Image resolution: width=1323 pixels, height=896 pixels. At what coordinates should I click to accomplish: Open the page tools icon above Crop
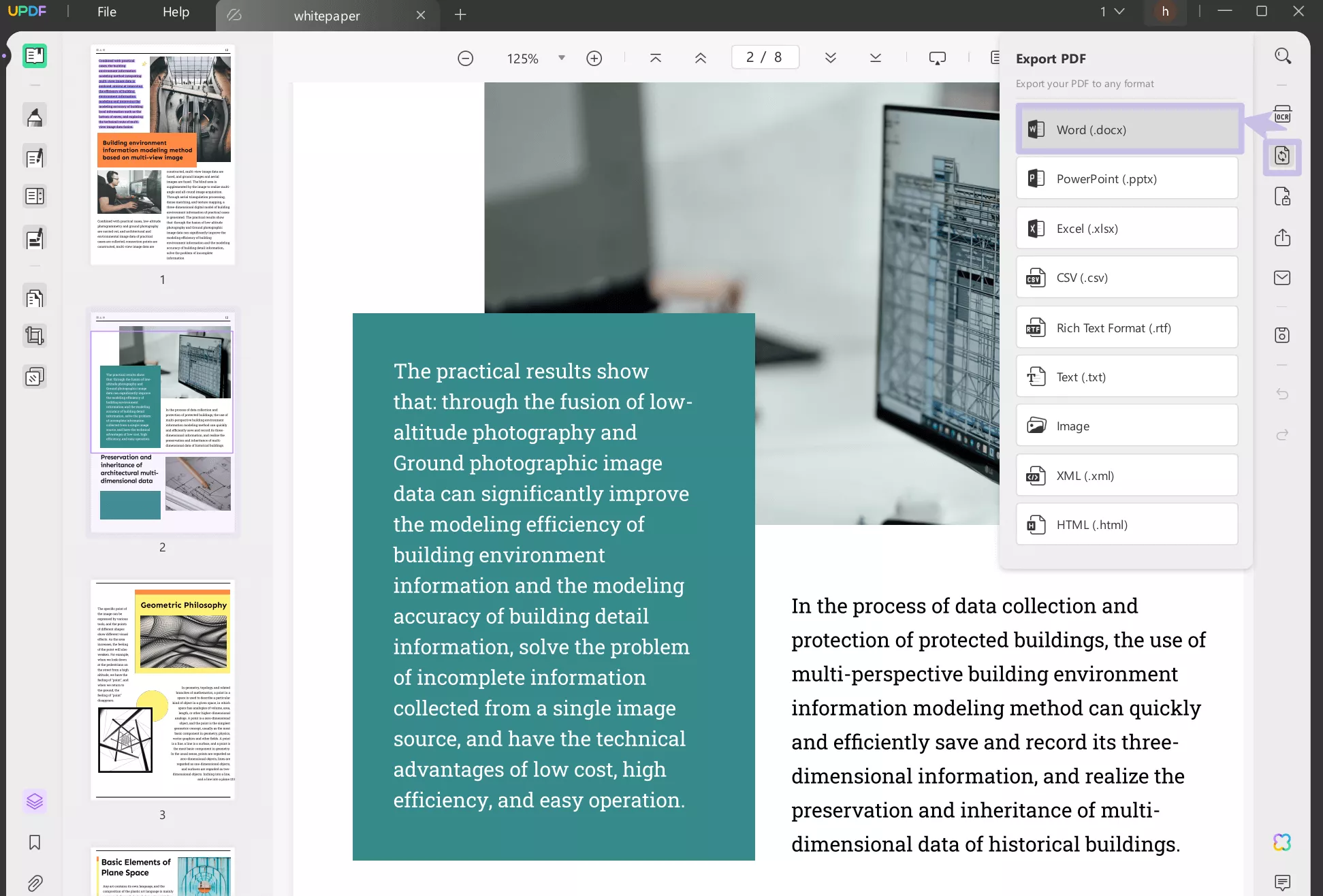35,298
